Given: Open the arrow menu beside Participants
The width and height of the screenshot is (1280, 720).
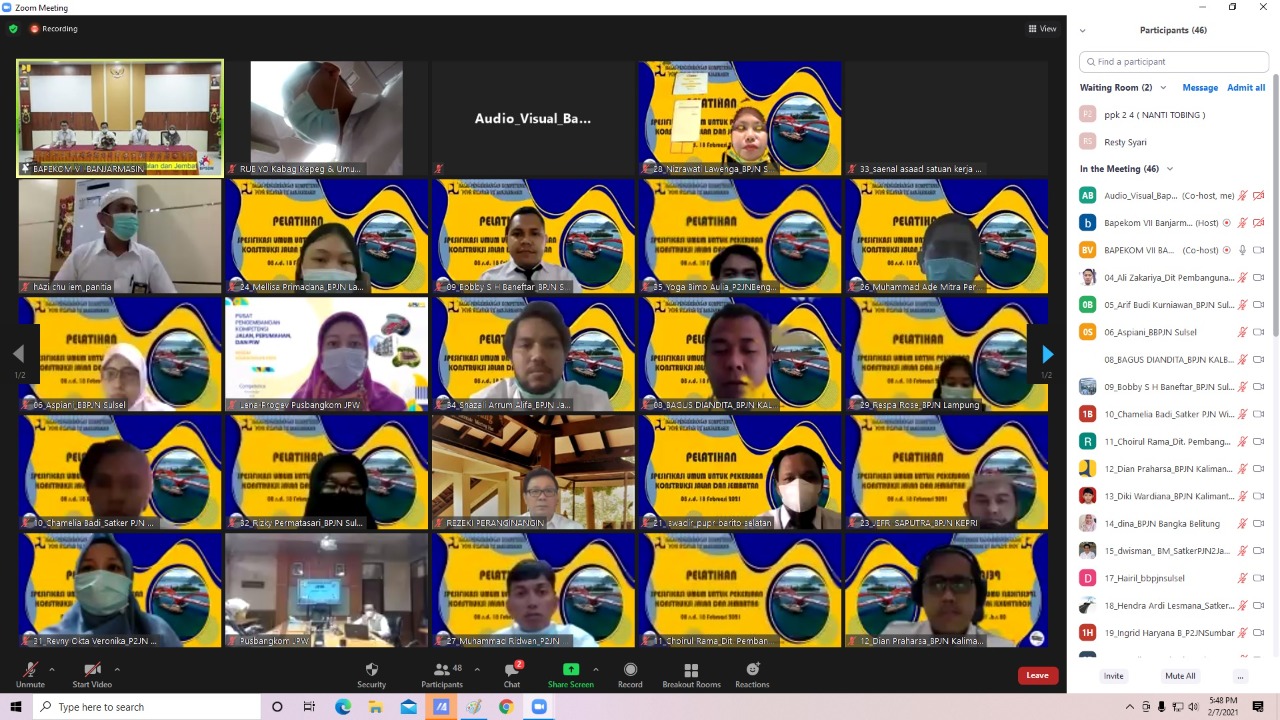Looking at the screenshot, I should [x=477, y=669].
